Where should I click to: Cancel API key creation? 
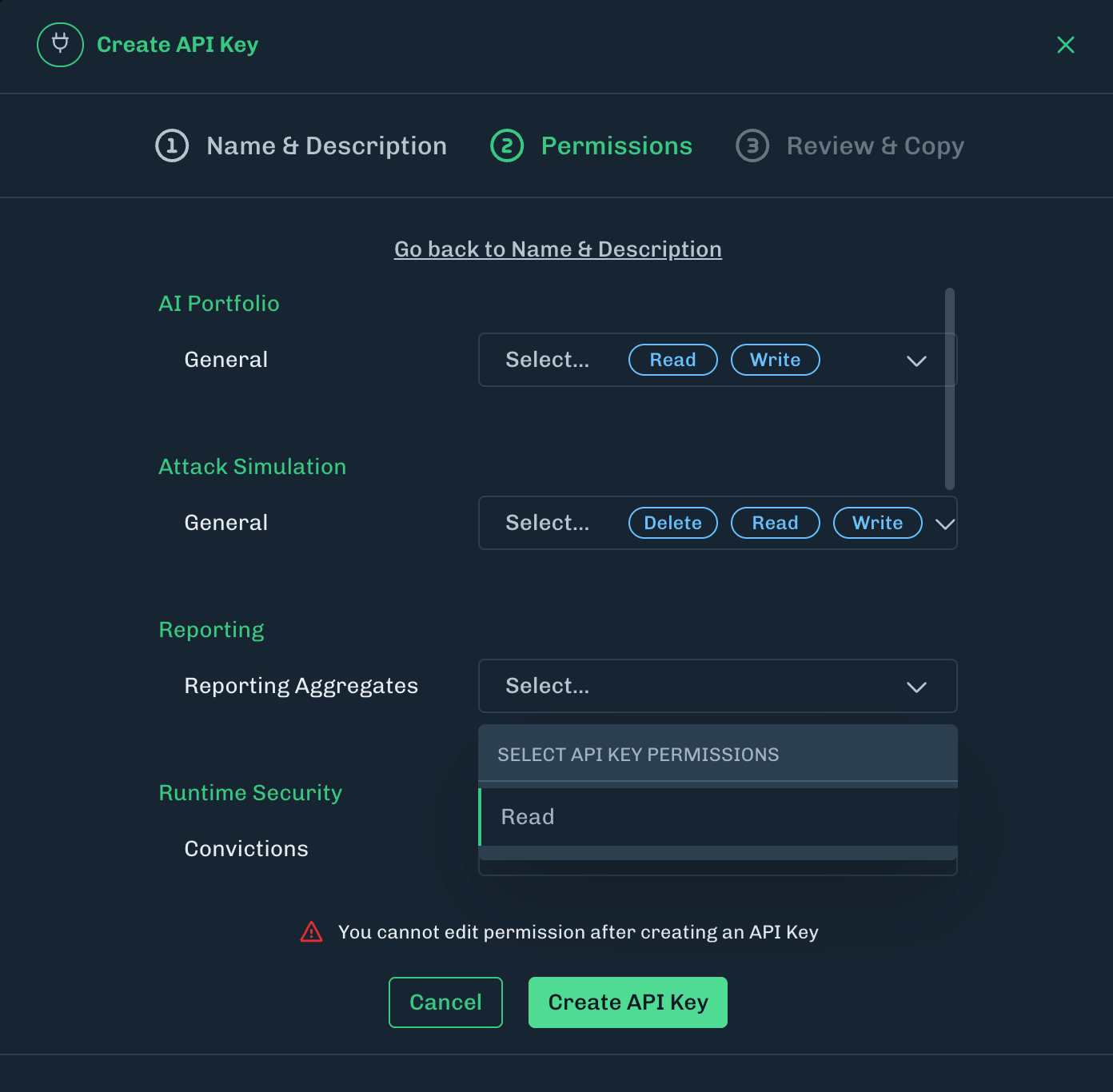(x=445, y=1002)
